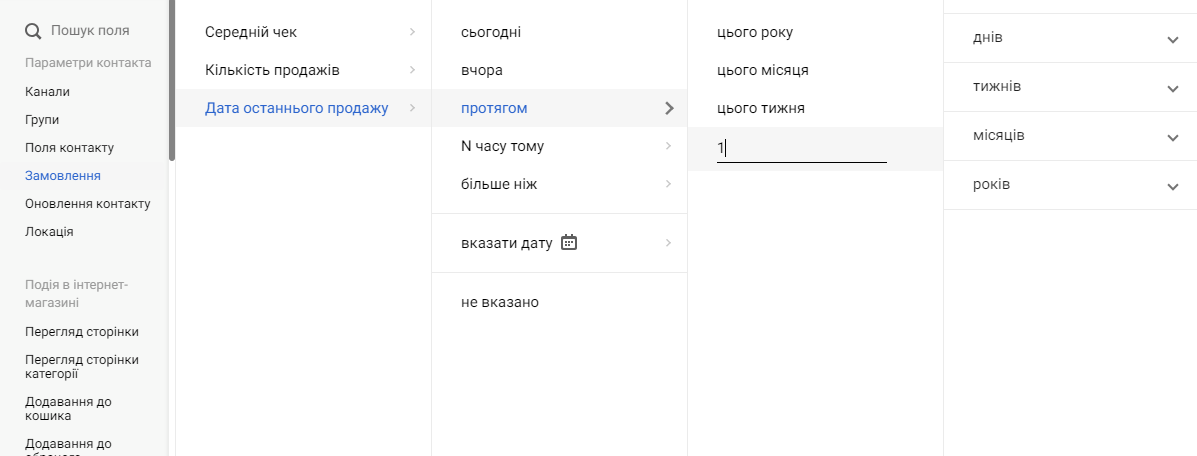Select Дата останнього продажу item
Screen dimensions: 1197x456
pyautogui.click(x=297, y=108)
